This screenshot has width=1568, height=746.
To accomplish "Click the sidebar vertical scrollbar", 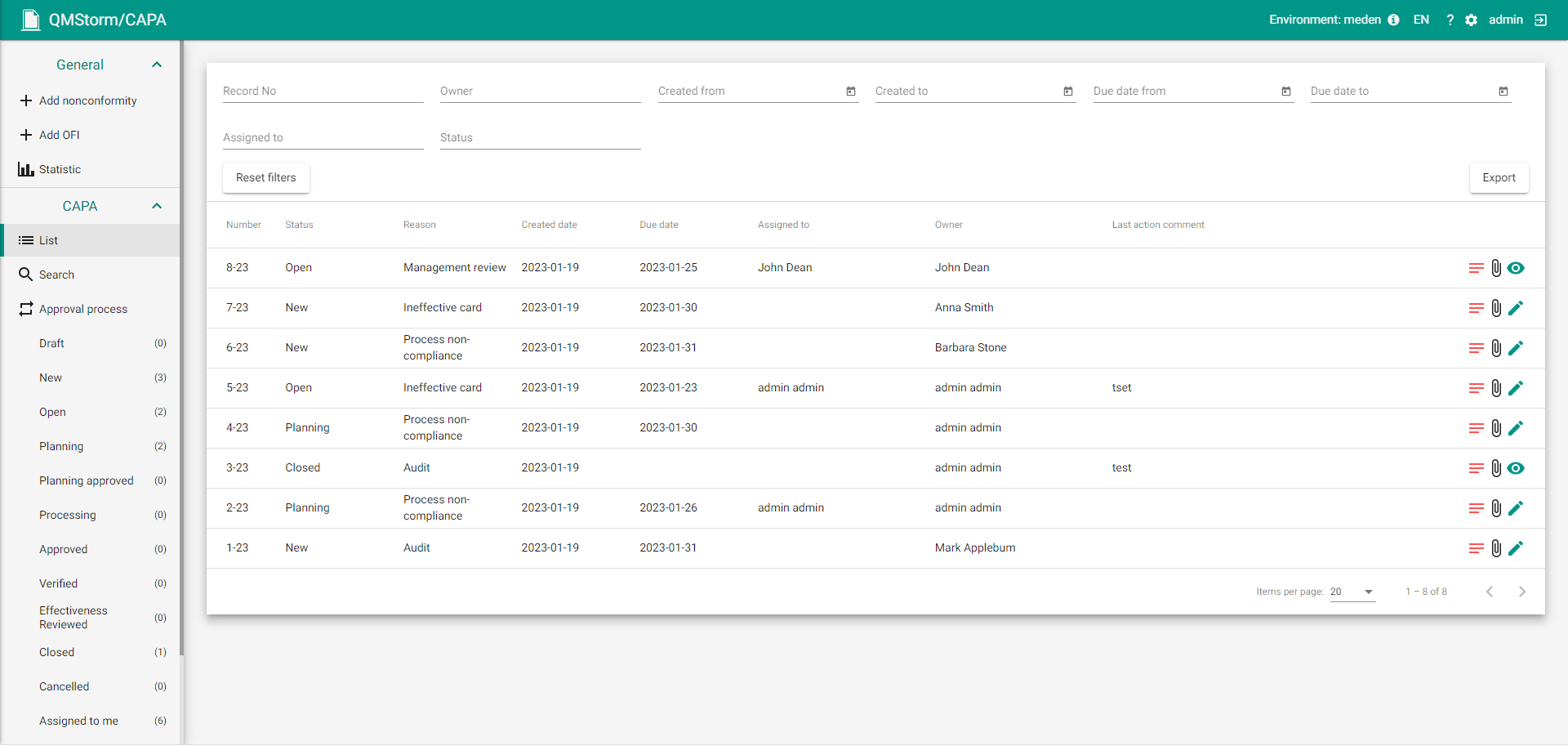I will pos(182,348).
